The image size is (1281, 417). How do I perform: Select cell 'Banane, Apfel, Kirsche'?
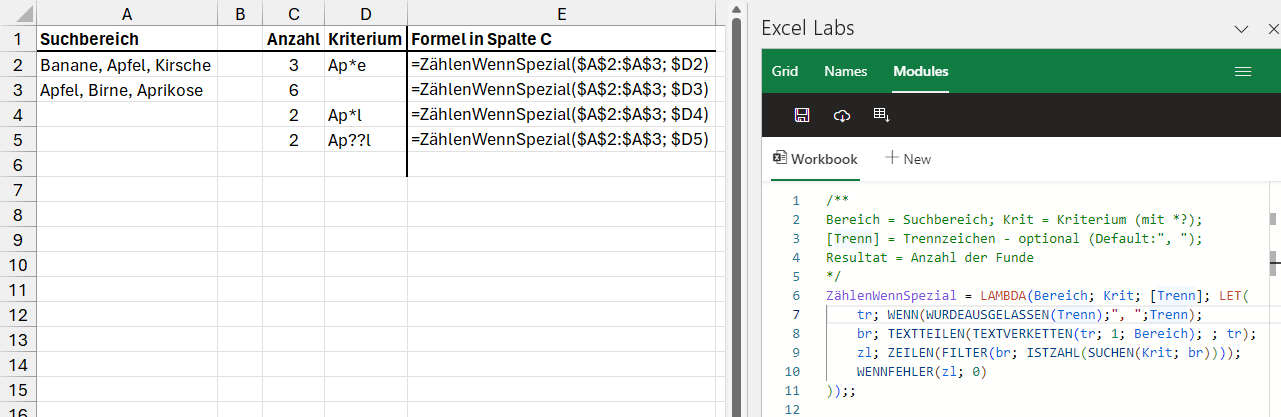(127, 65)
